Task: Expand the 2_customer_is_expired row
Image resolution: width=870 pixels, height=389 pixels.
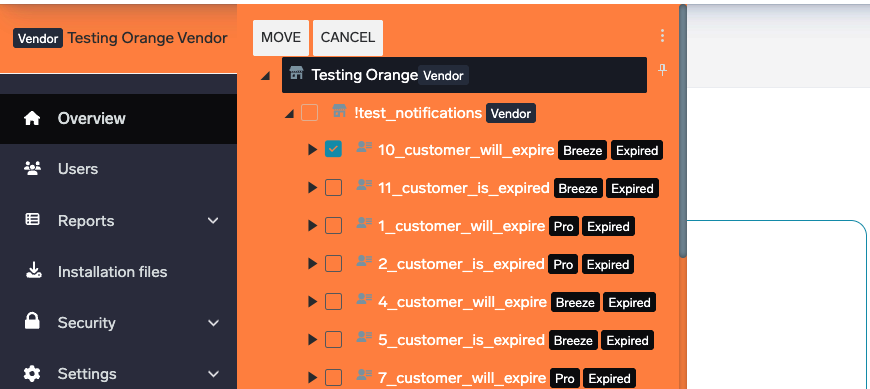Action: coord(312,264)
